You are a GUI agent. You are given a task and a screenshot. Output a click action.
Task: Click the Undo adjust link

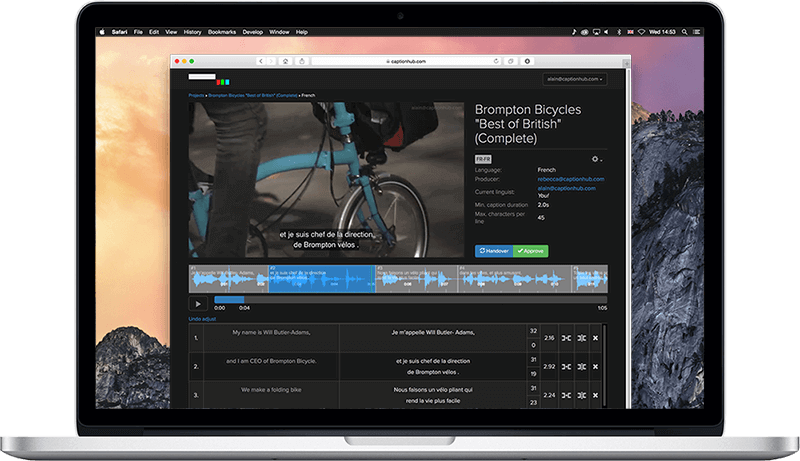click(x=203, y=319)
